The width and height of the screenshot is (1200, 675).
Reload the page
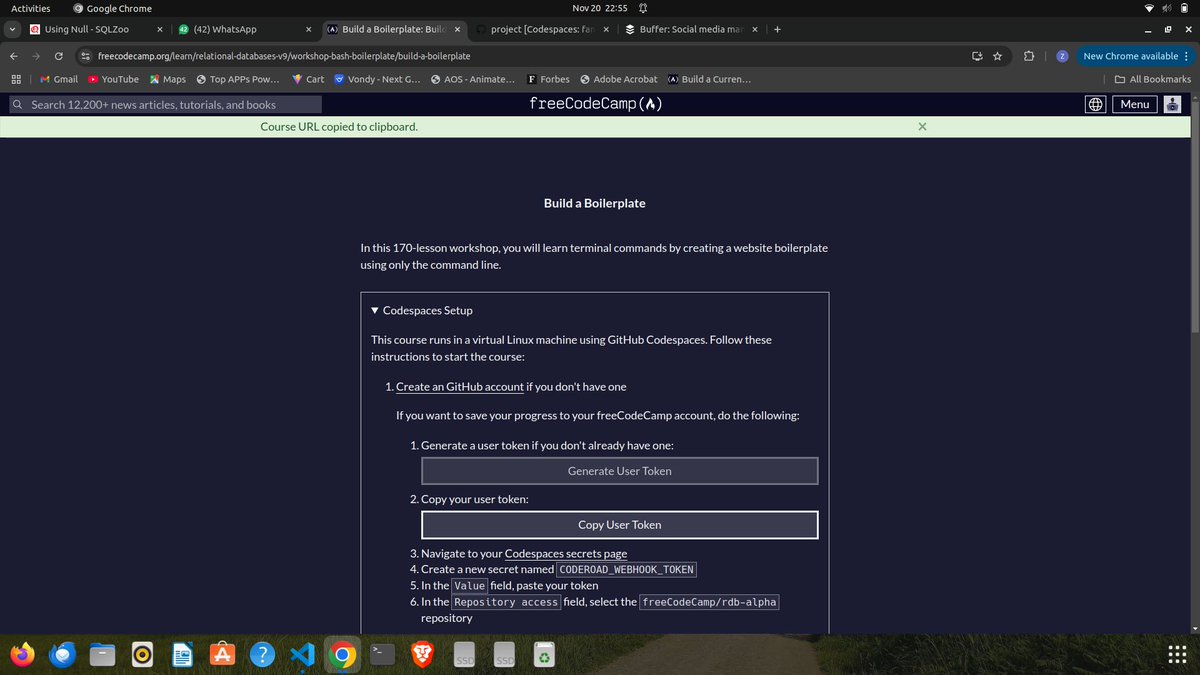coord(59,56)
